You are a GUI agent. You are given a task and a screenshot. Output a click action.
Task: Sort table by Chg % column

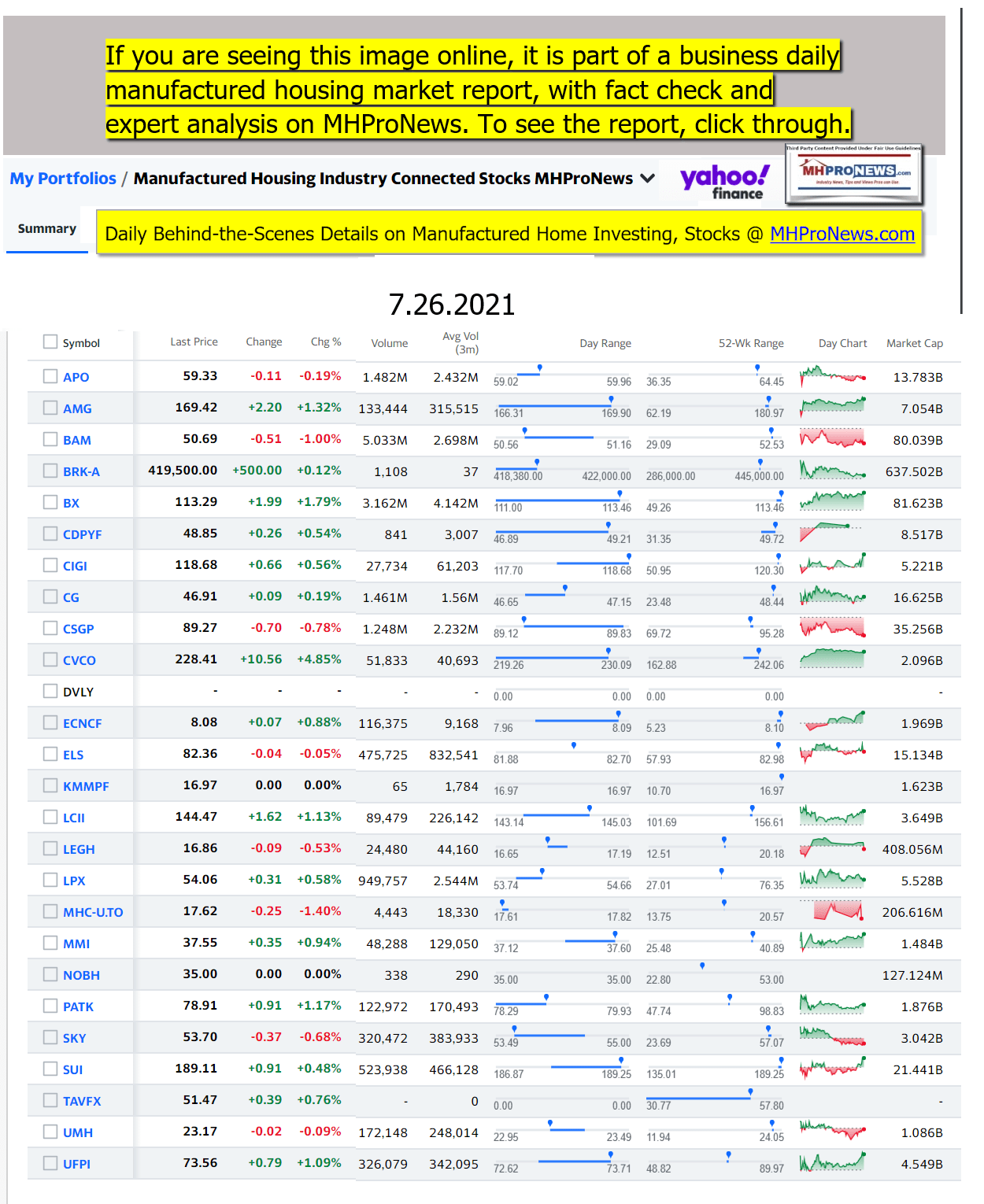pos(326,342)
